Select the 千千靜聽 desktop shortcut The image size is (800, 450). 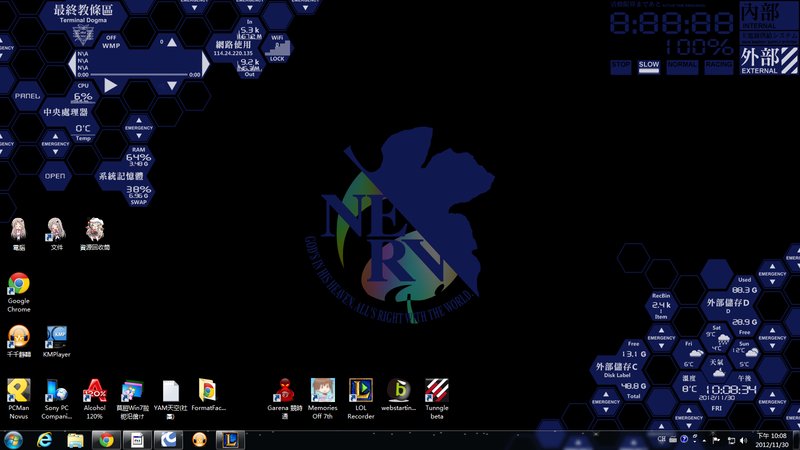[x=19, y=341]
